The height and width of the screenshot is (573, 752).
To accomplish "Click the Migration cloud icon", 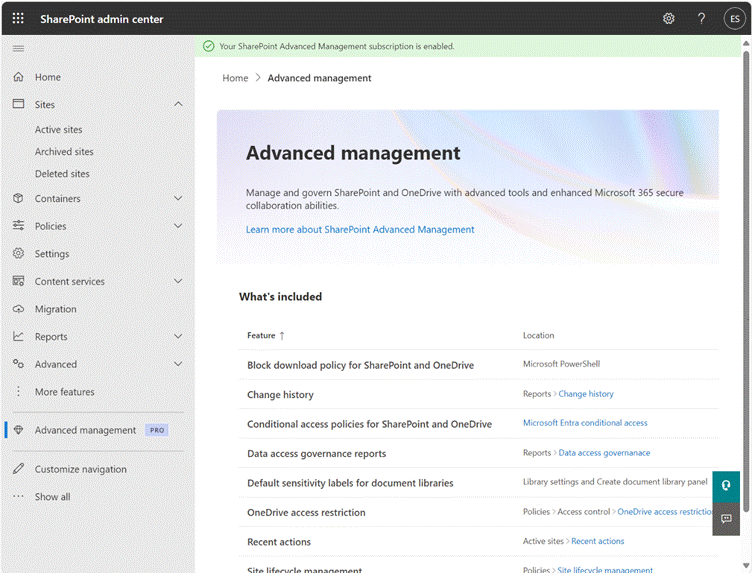I will click(18, 309).
